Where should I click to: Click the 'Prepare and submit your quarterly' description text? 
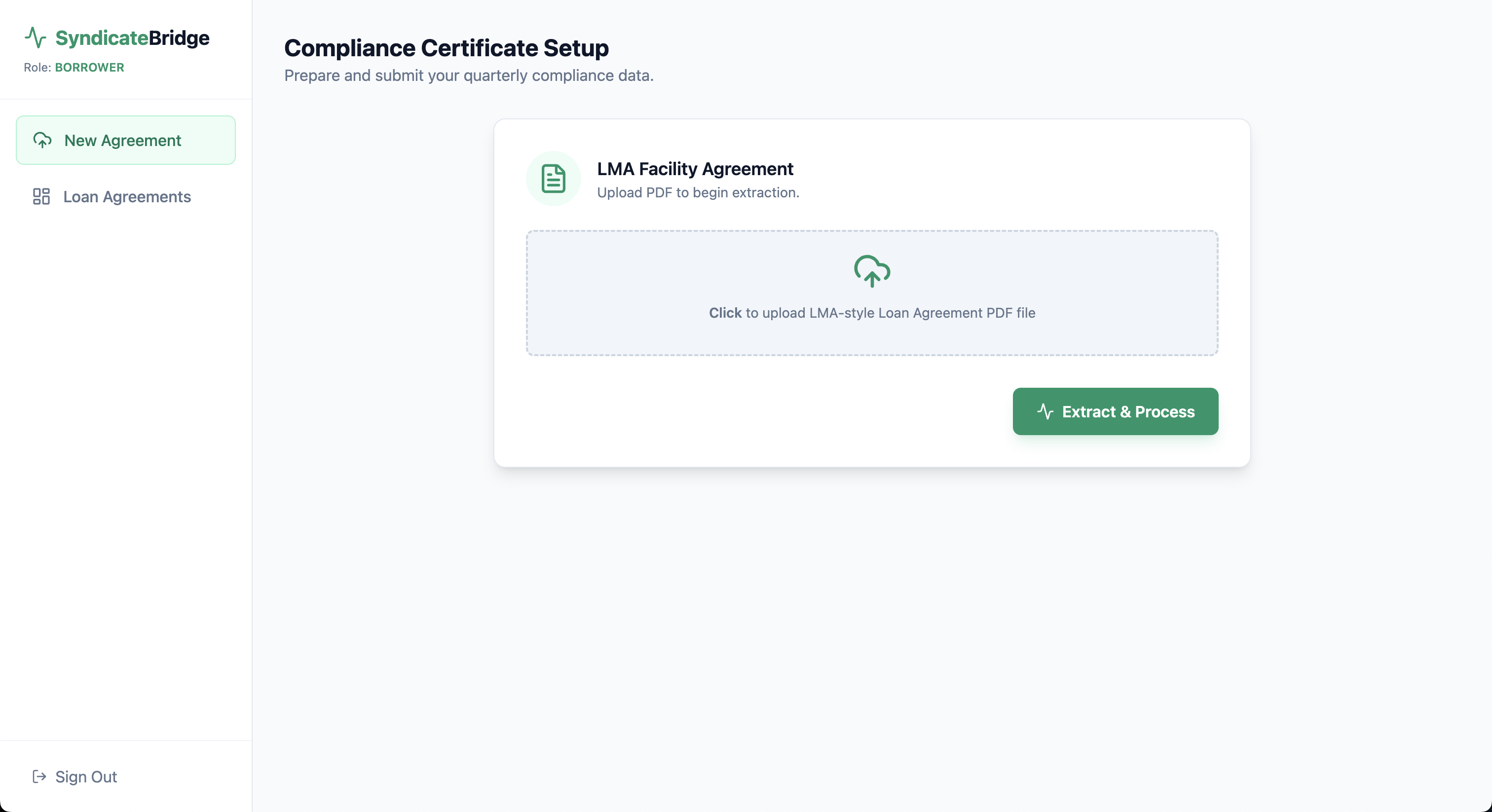coord(468,75)
